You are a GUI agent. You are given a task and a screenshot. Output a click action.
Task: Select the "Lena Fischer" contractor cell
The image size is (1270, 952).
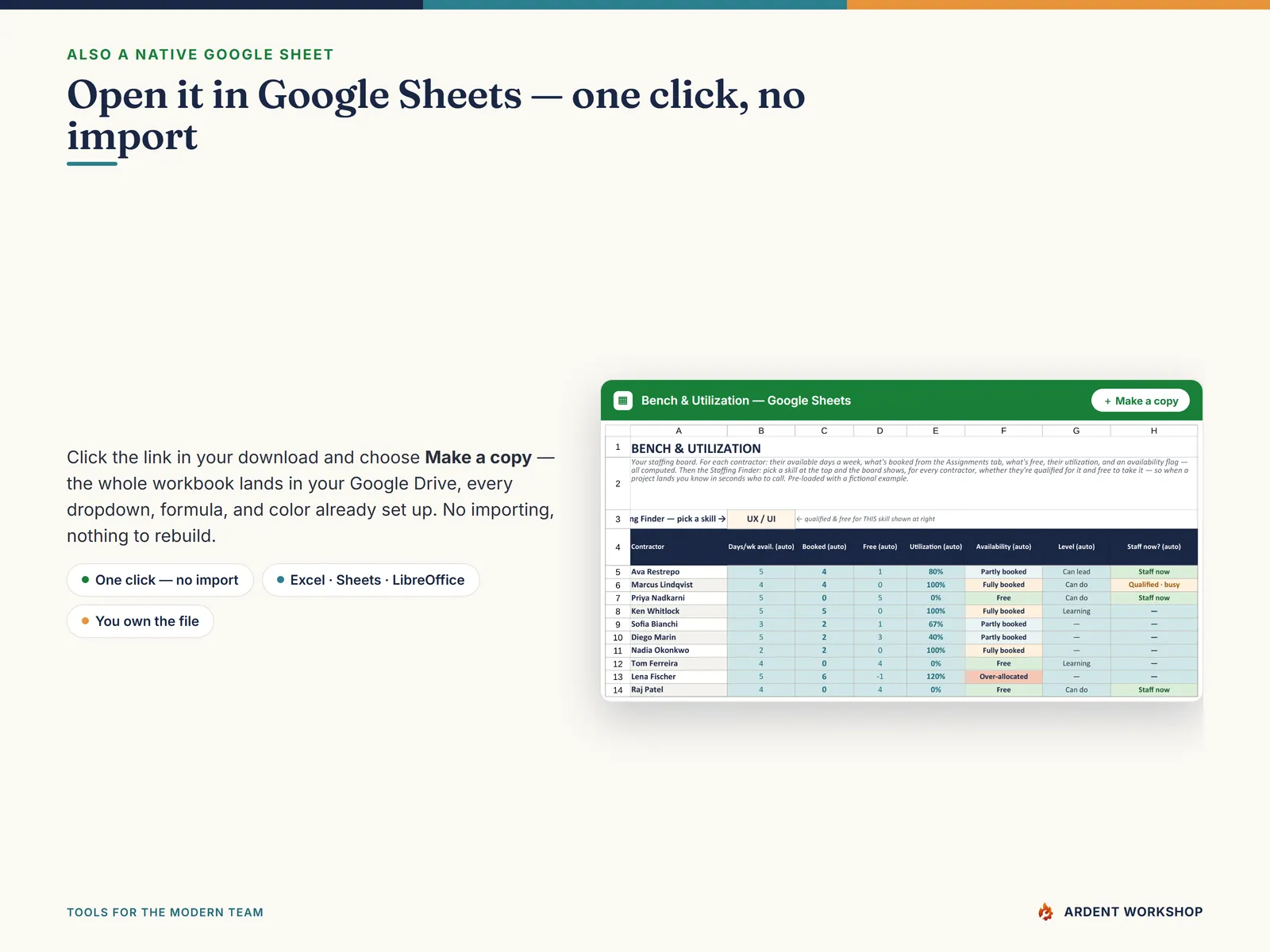(679, 677)
